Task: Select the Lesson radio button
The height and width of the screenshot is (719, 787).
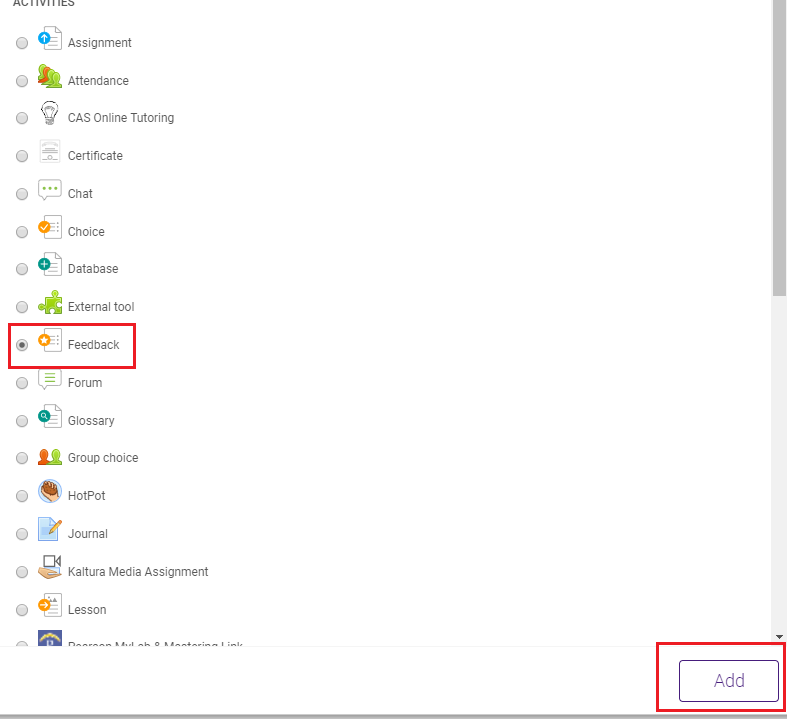Action: click(x=22, y=610)
